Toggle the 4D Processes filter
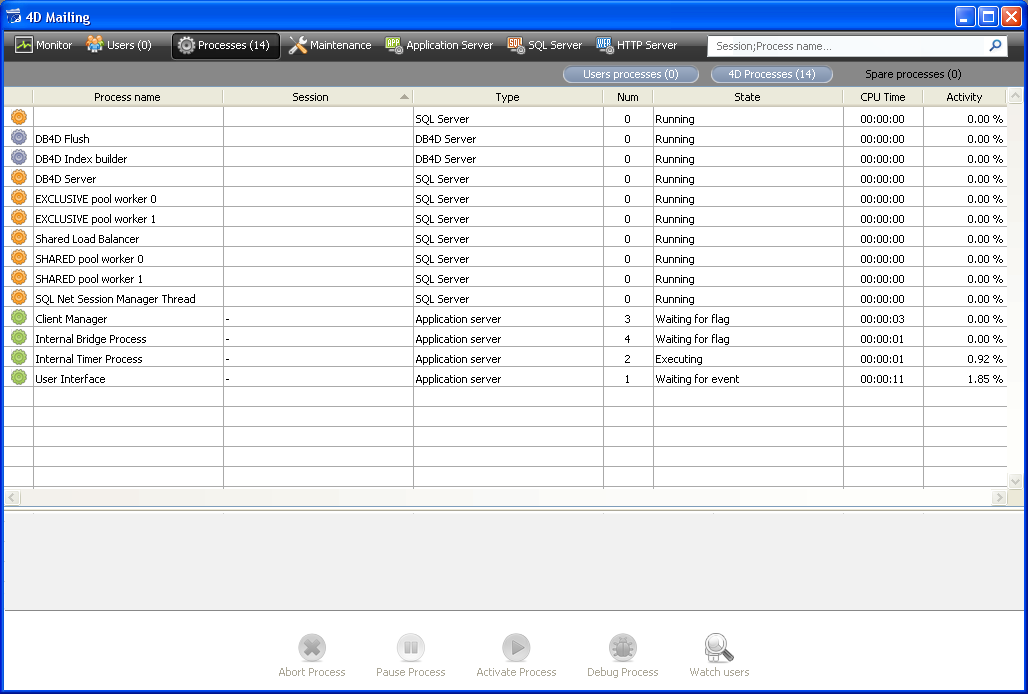Viewport: 1028px width, 694px height. point(771,74)
